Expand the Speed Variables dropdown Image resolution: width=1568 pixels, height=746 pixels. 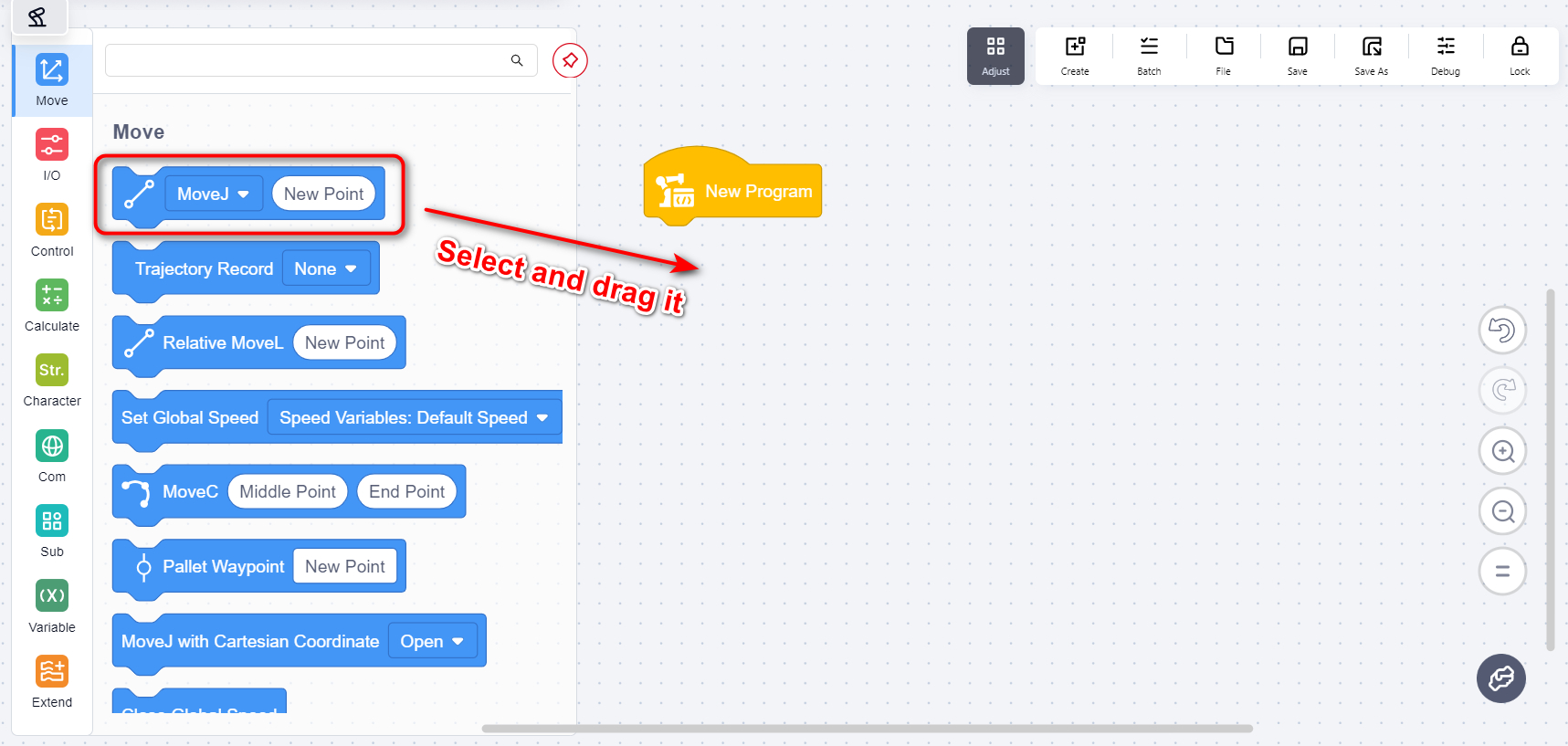click(413, 418)
